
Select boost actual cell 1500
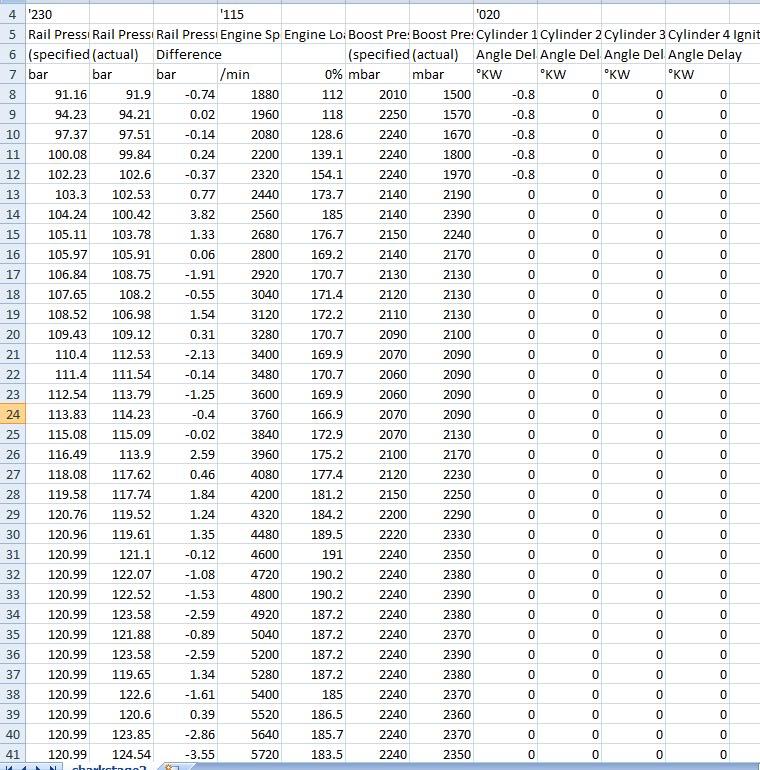point(442,94)
